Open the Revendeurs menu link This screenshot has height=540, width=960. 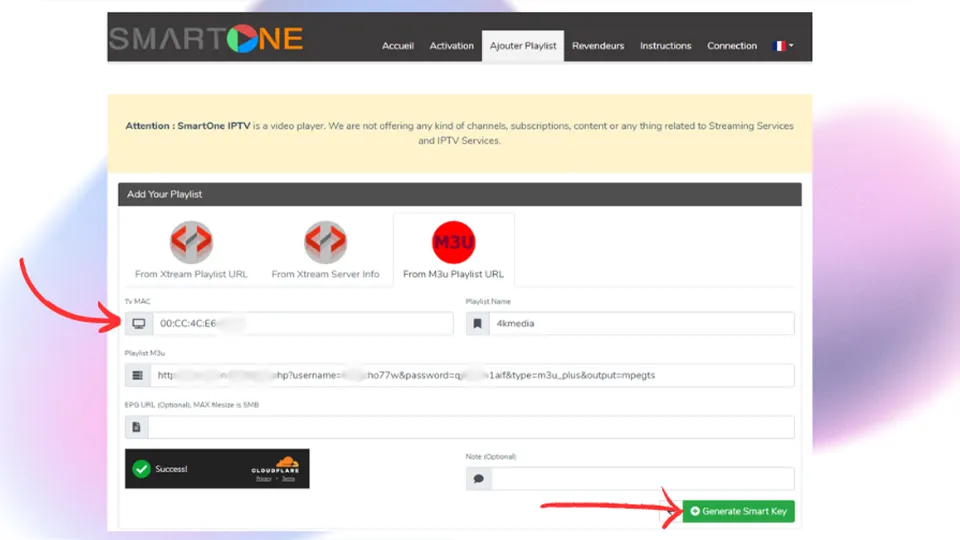point(598,46)
